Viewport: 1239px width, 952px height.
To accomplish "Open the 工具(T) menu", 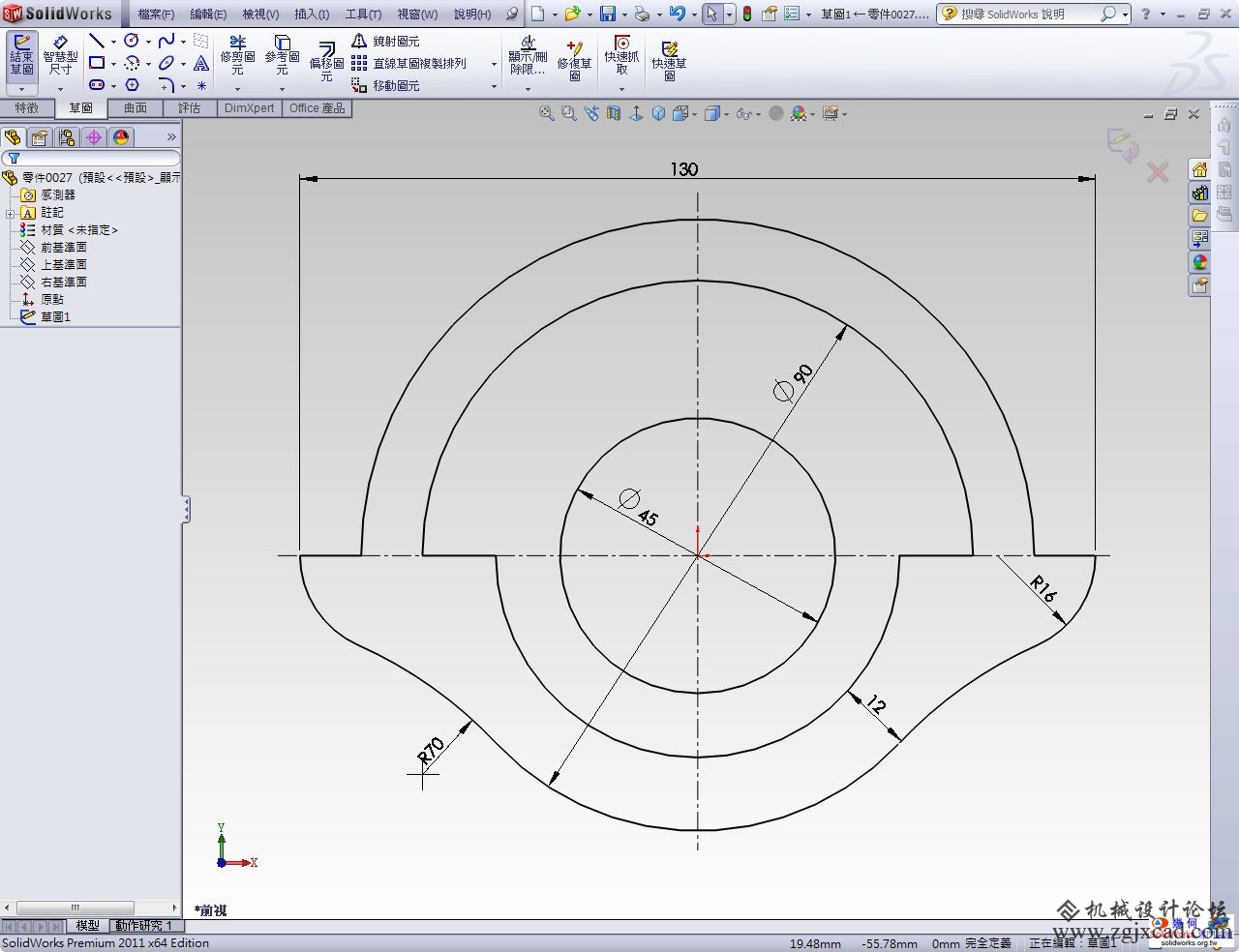I will coord(363,15).
